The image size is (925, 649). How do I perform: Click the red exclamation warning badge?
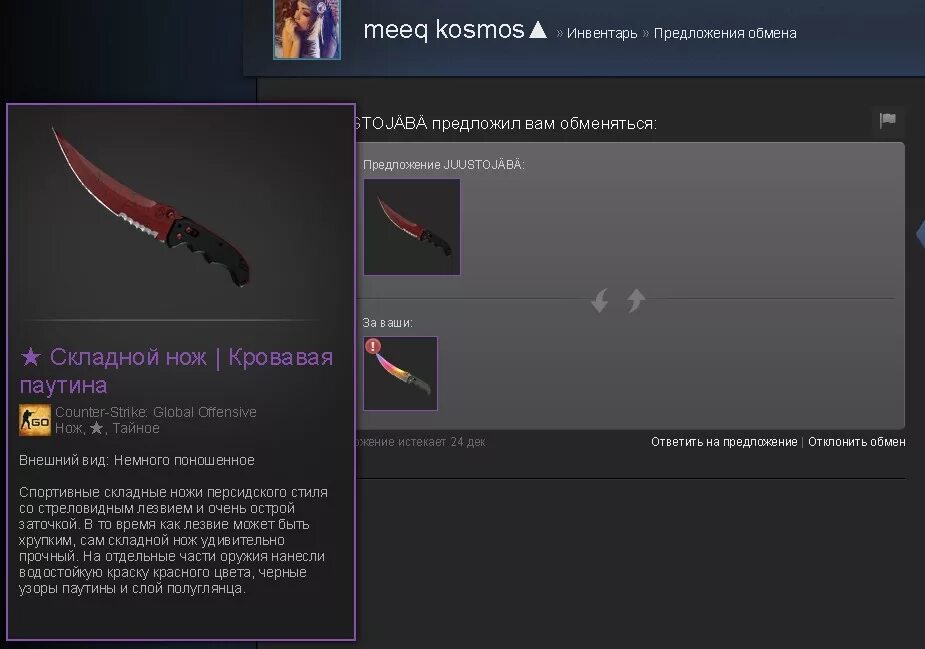click(x=373, y=346)
